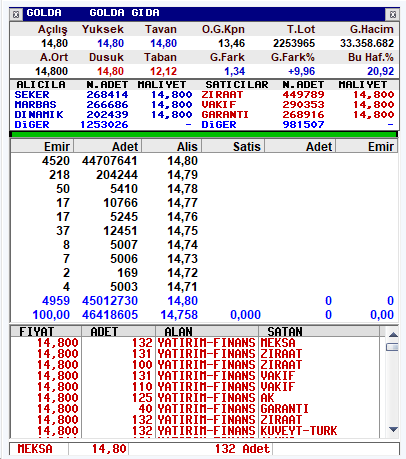Click the G.Hacim value 33.358.682
This screenshot has width=406, height=459.
click(x=367, y=43)
